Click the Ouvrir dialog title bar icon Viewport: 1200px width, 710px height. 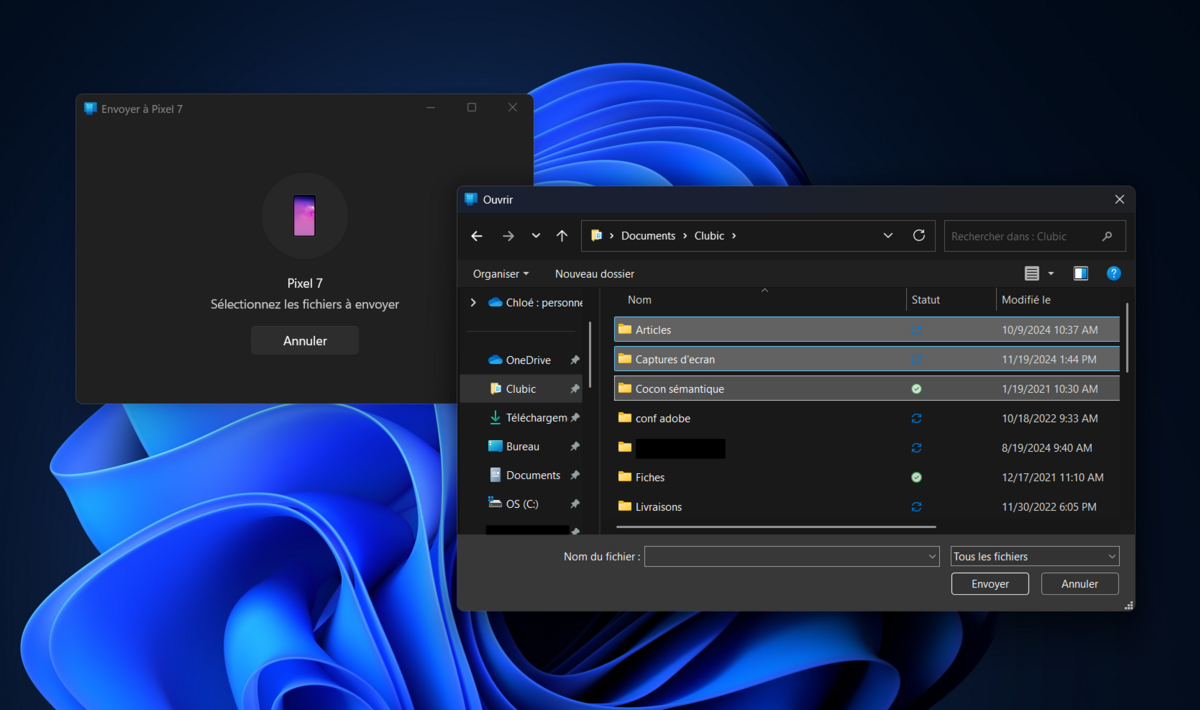[471, 199]
